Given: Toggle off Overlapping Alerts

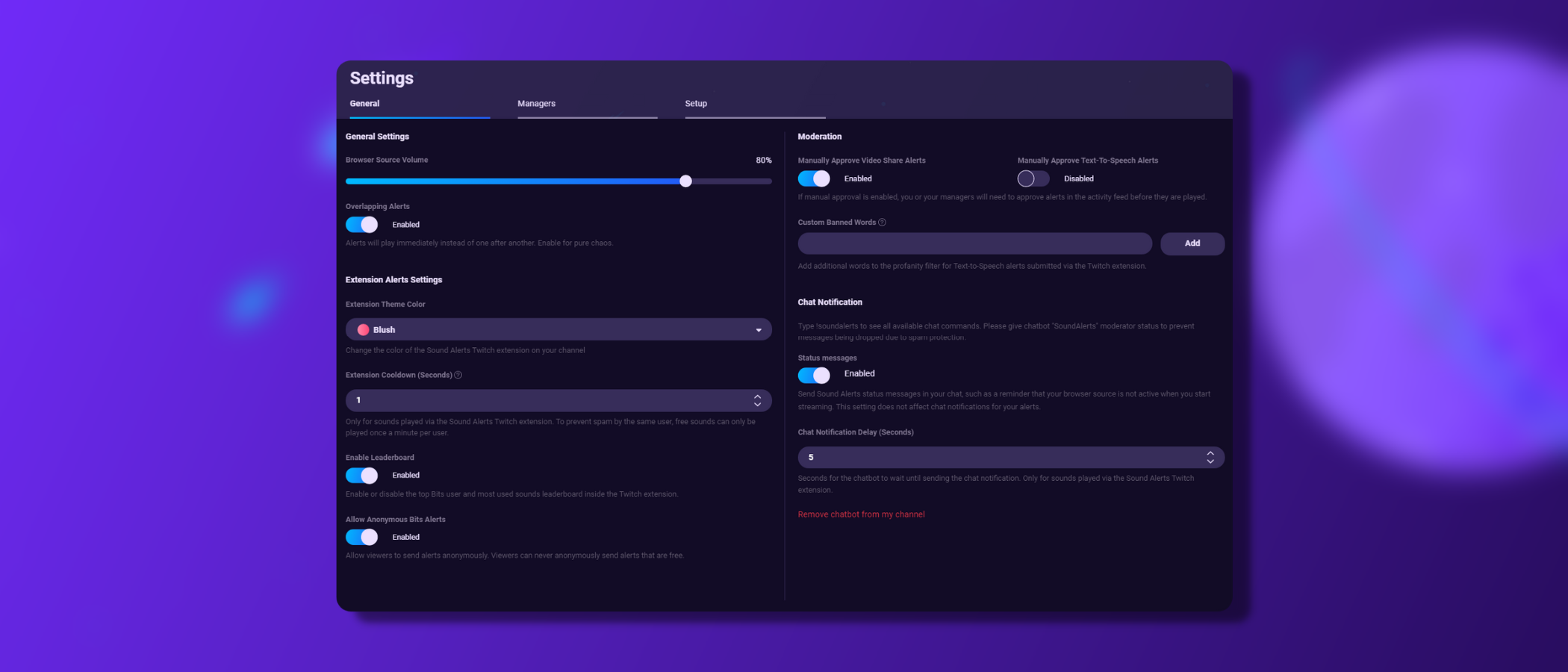Looking at the screenshot, I should point(361,224).
